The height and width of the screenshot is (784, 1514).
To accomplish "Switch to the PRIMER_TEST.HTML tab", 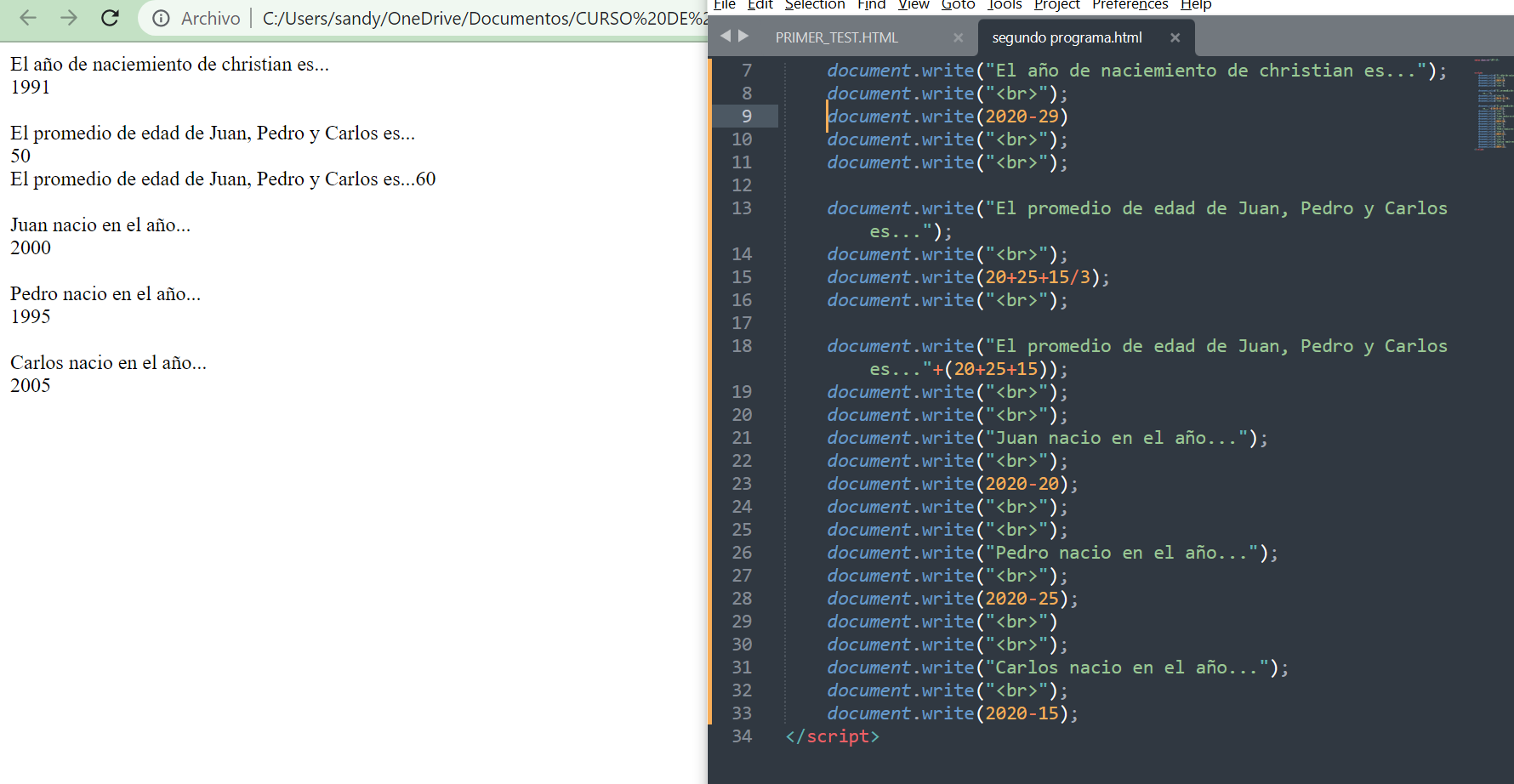I will [x=836, y=37].
